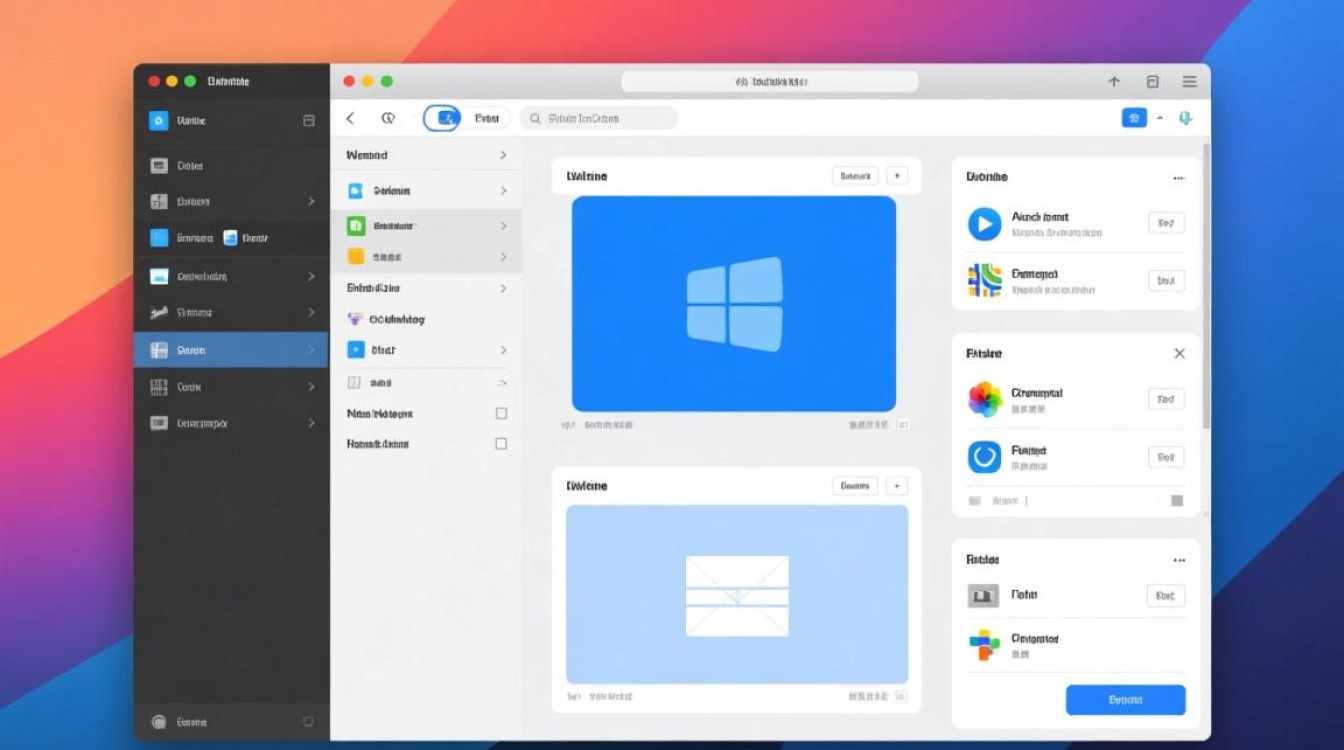Screen dimensions: 1344x750
Task: Expand the yellow icon row chevron
Action: click(503, 257)
